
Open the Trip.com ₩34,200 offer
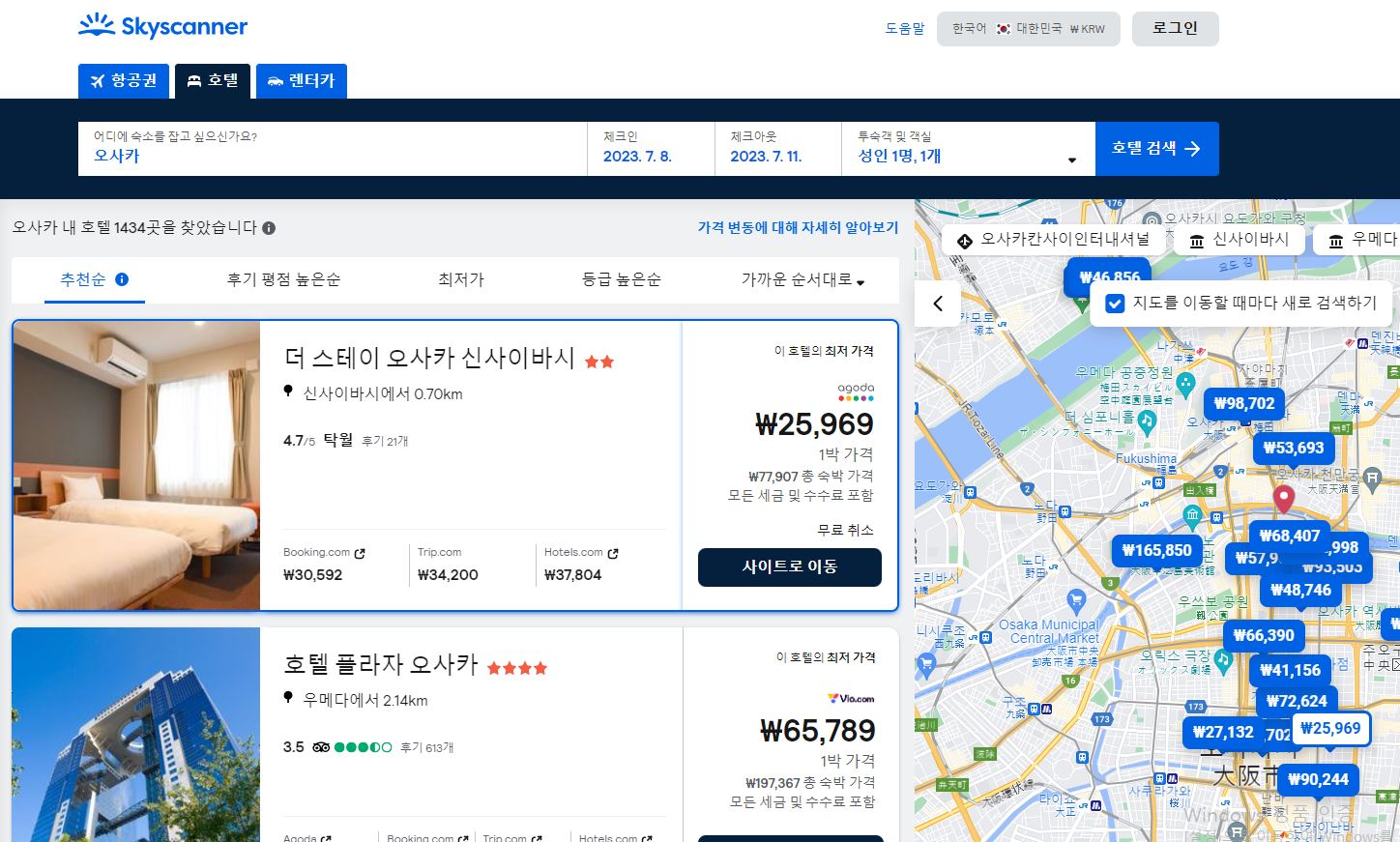(x=449, y=565)
